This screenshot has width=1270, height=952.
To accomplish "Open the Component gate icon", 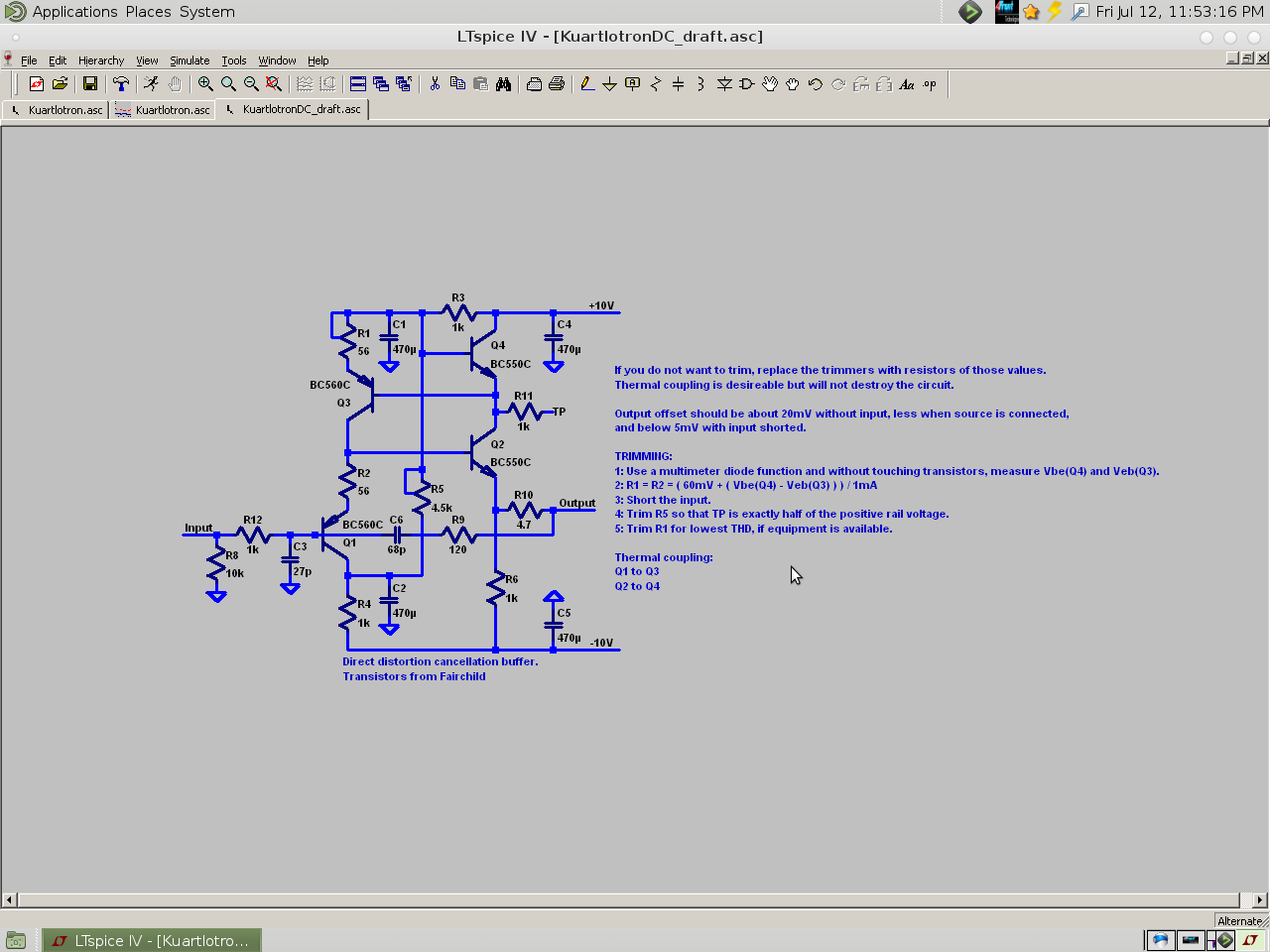I will [x=747, y=84].
